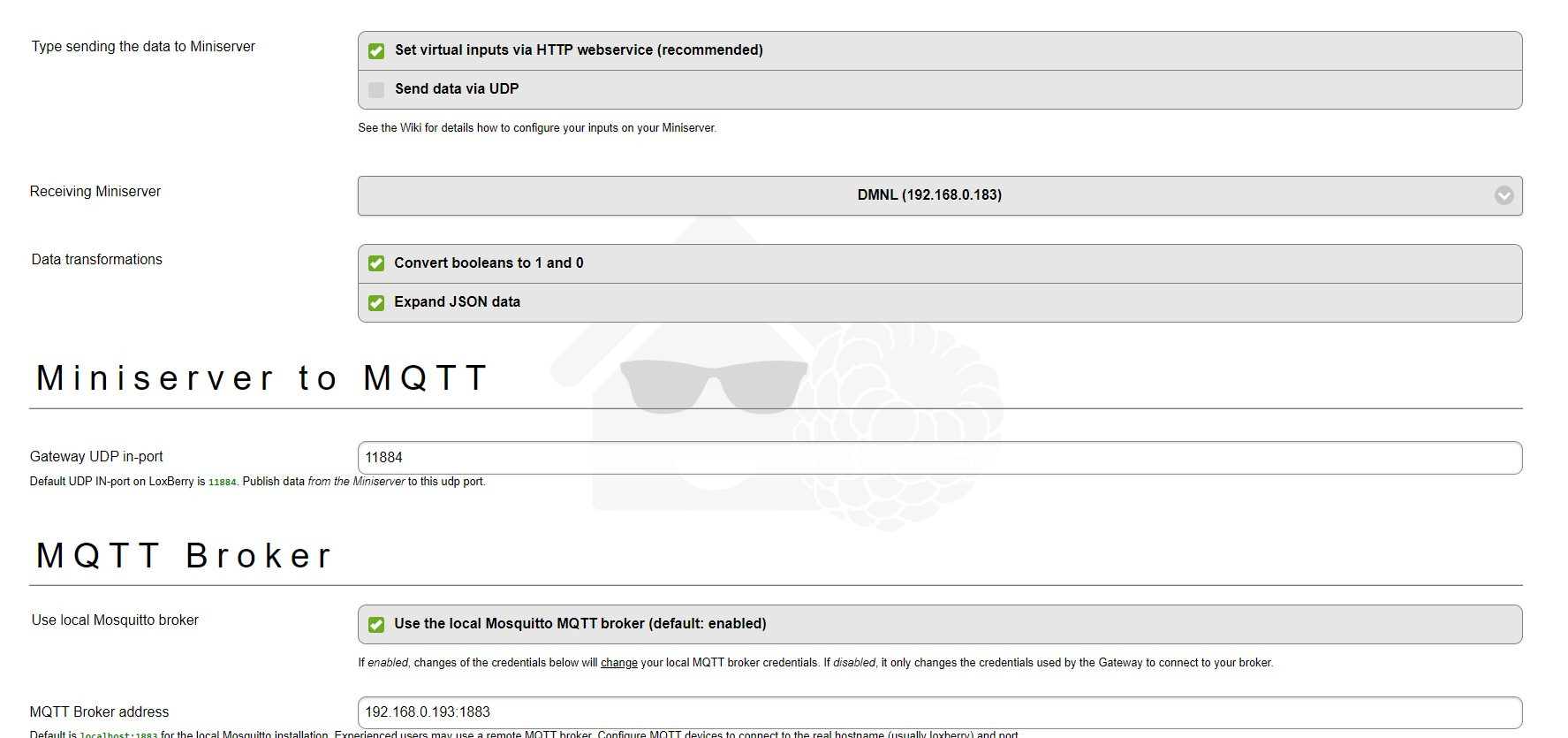1568x738 pixels.
Task: Click the localhost:1883 default address code
Action: [118, 734]
